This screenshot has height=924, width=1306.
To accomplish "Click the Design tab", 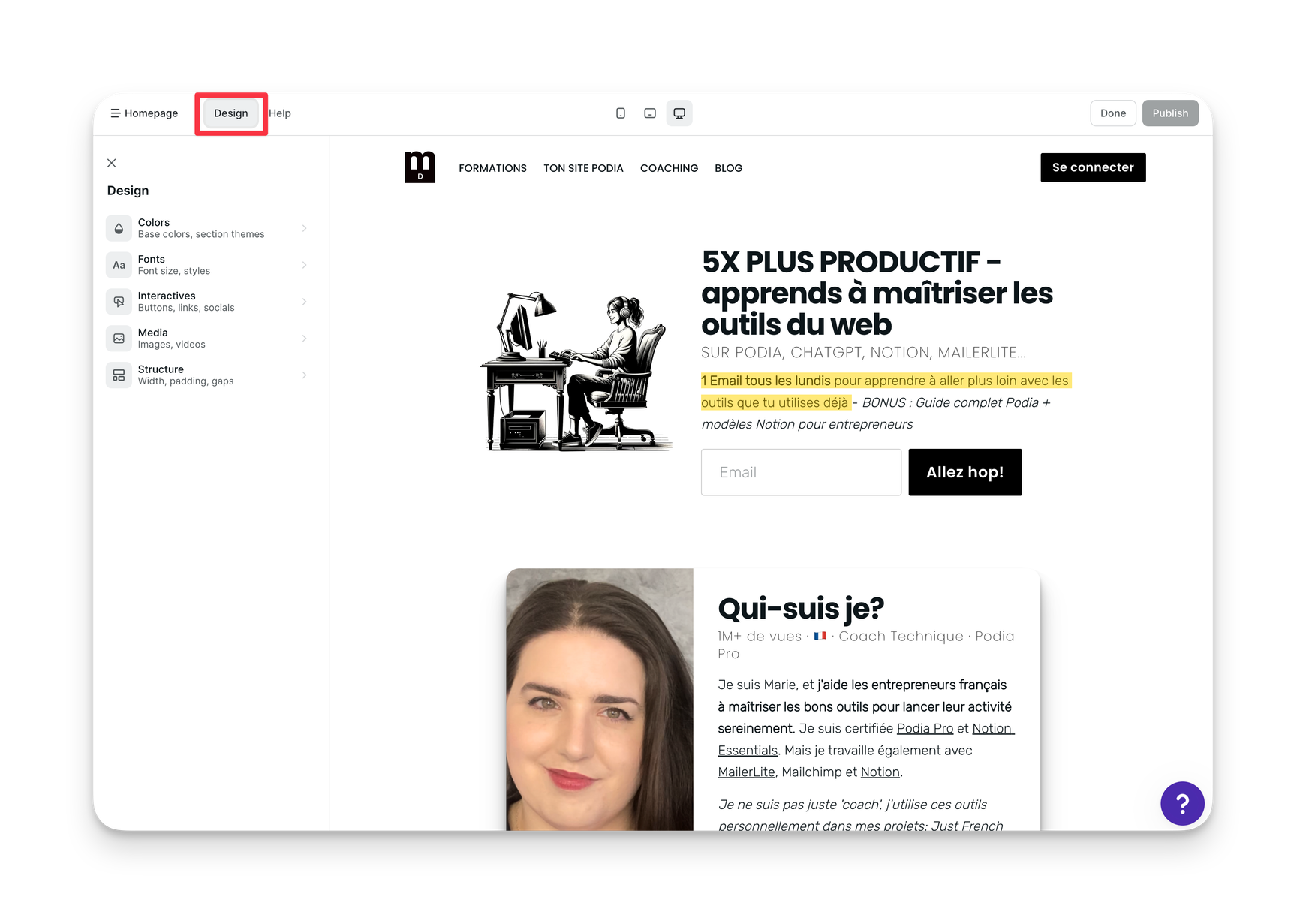I will tap(230, 113).
